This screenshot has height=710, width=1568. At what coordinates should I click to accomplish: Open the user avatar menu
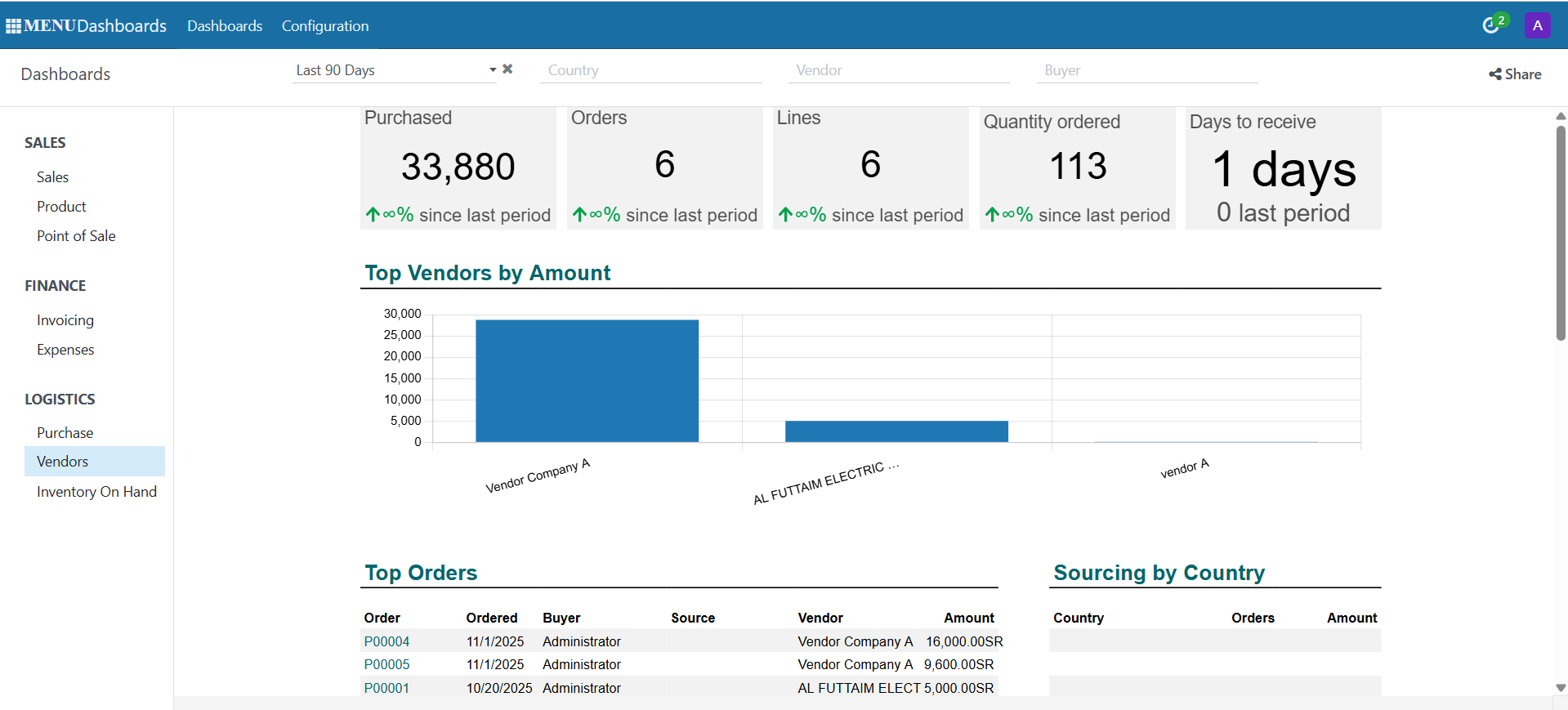[x=1537, y=25]
